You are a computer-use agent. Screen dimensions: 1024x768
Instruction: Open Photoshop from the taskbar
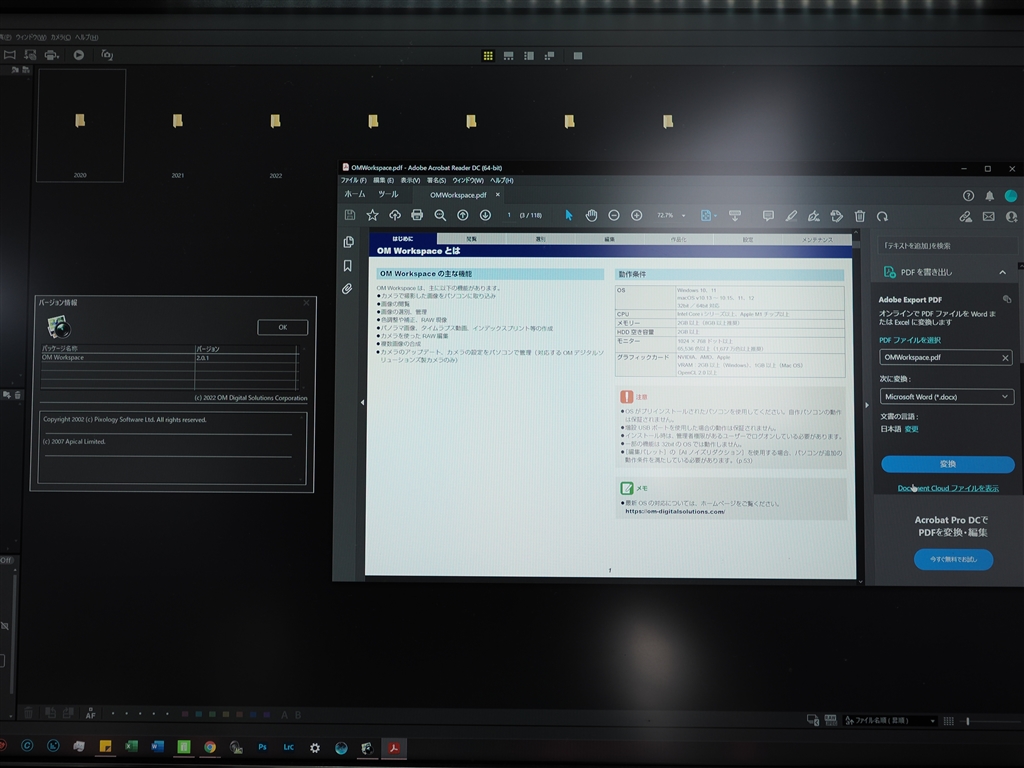(x=262, y=747)
